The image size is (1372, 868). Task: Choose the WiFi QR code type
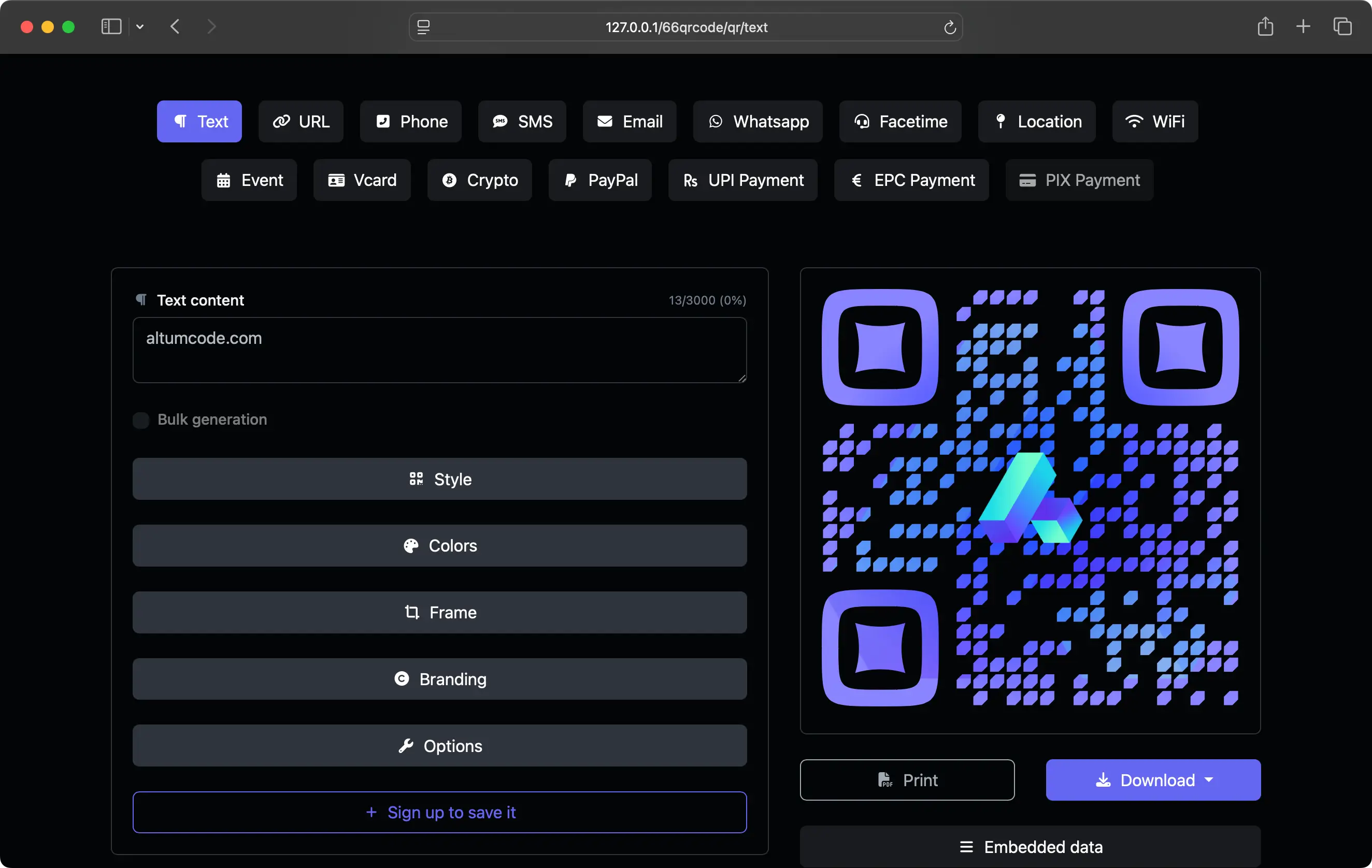point(1154,121)
